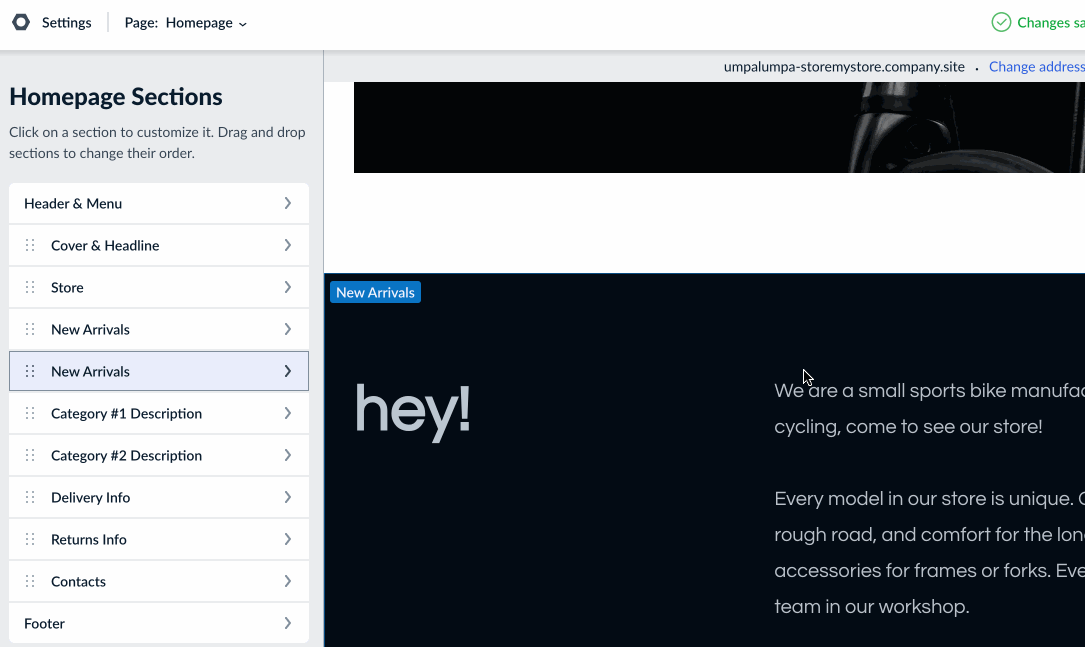This screenshot has width=1085, height=647.
Task: Click the green checkmark saved indicator icon
Action: coord(1000,21)
